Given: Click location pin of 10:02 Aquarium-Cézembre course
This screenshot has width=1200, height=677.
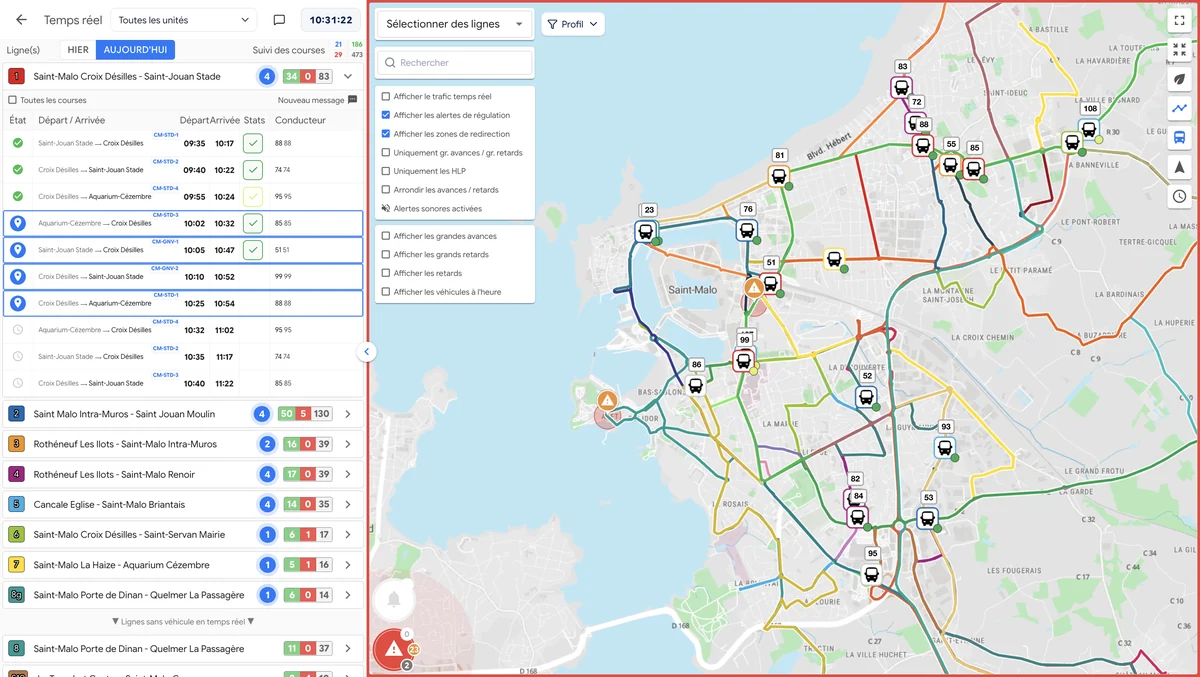Looking at the screenshot, I should point(17,223).
